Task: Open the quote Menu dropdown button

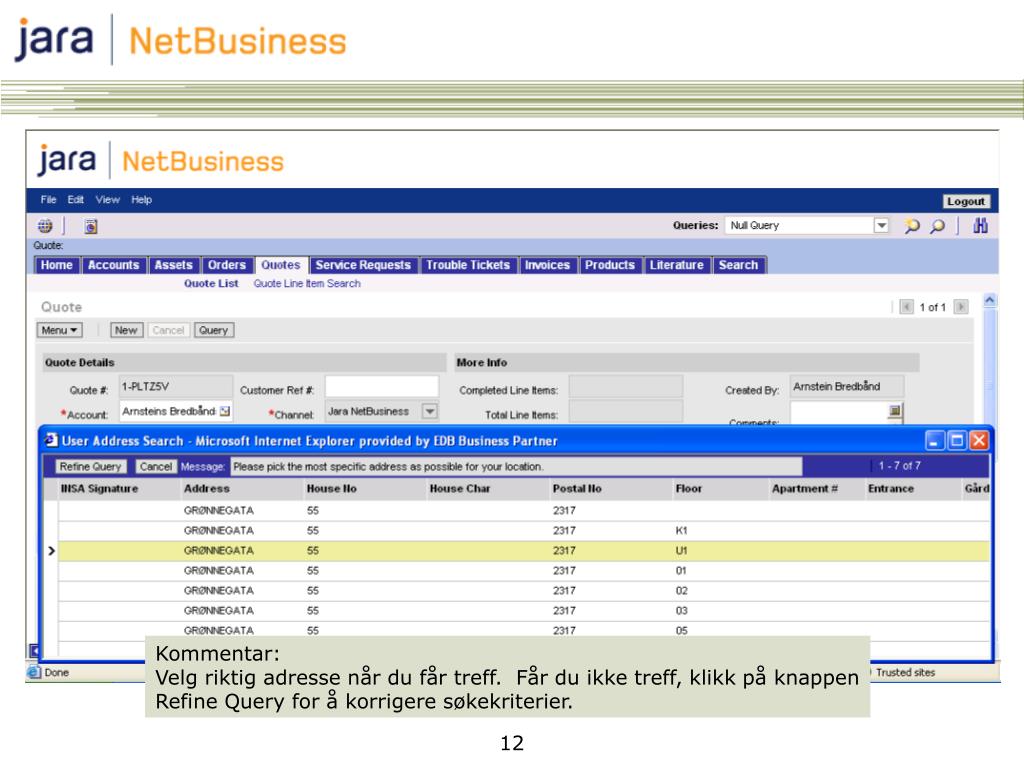Action: 59,330
